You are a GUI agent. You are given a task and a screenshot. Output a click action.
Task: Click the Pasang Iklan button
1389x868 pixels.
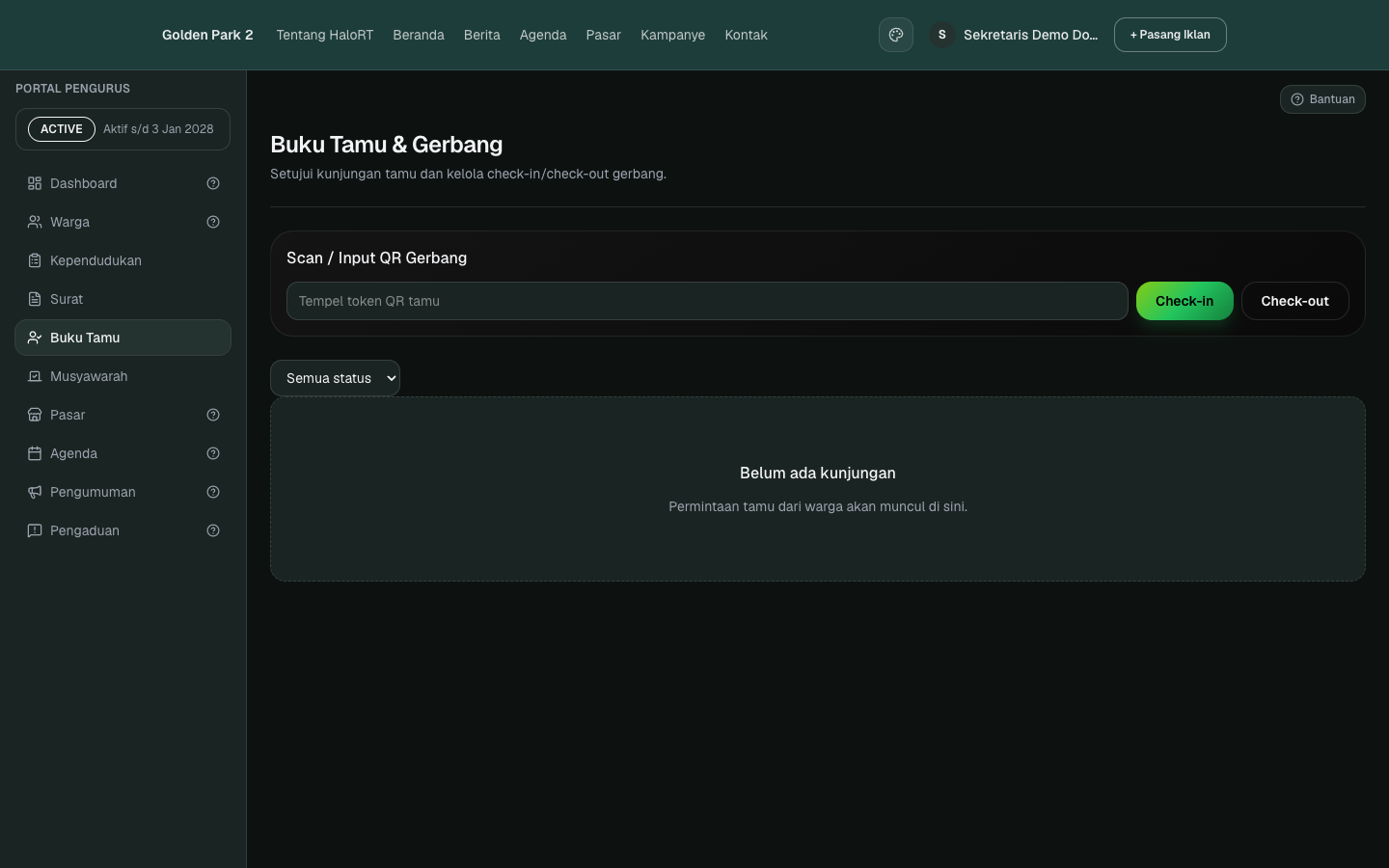(1170, 35)
